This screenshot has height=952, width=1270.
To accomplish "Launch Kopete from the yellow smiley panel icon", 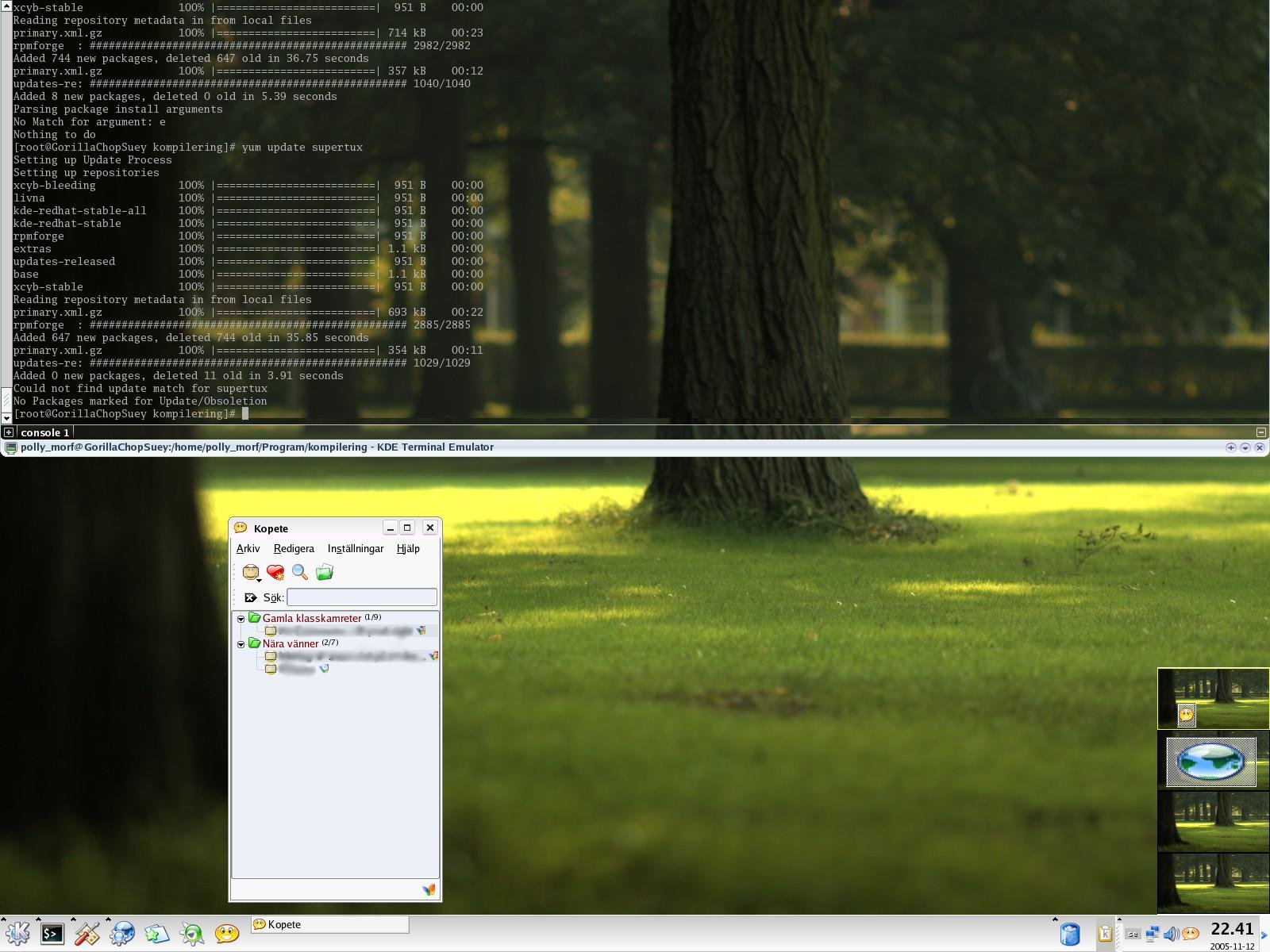I will tap(227, 934).
